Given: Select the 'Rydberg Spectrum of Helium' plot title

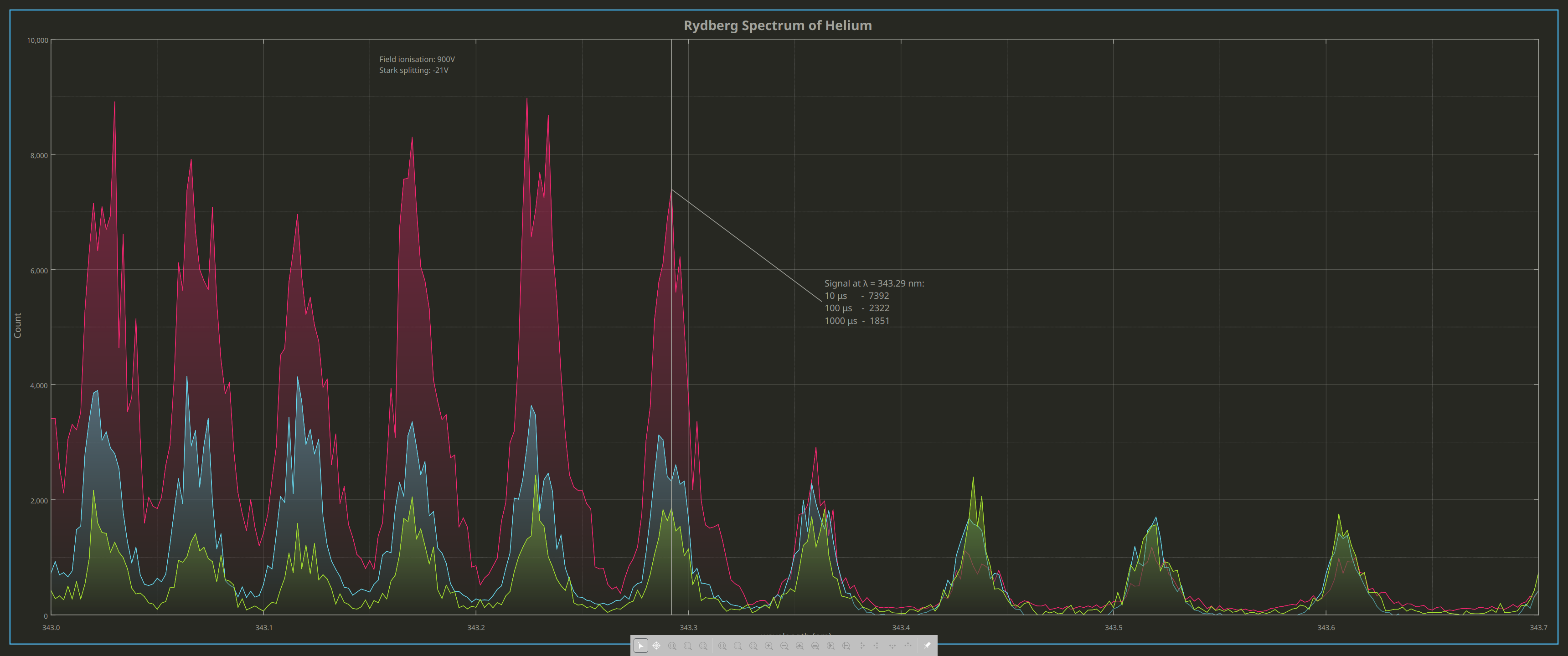Looking at the screenshot, I should click(777, 26).
